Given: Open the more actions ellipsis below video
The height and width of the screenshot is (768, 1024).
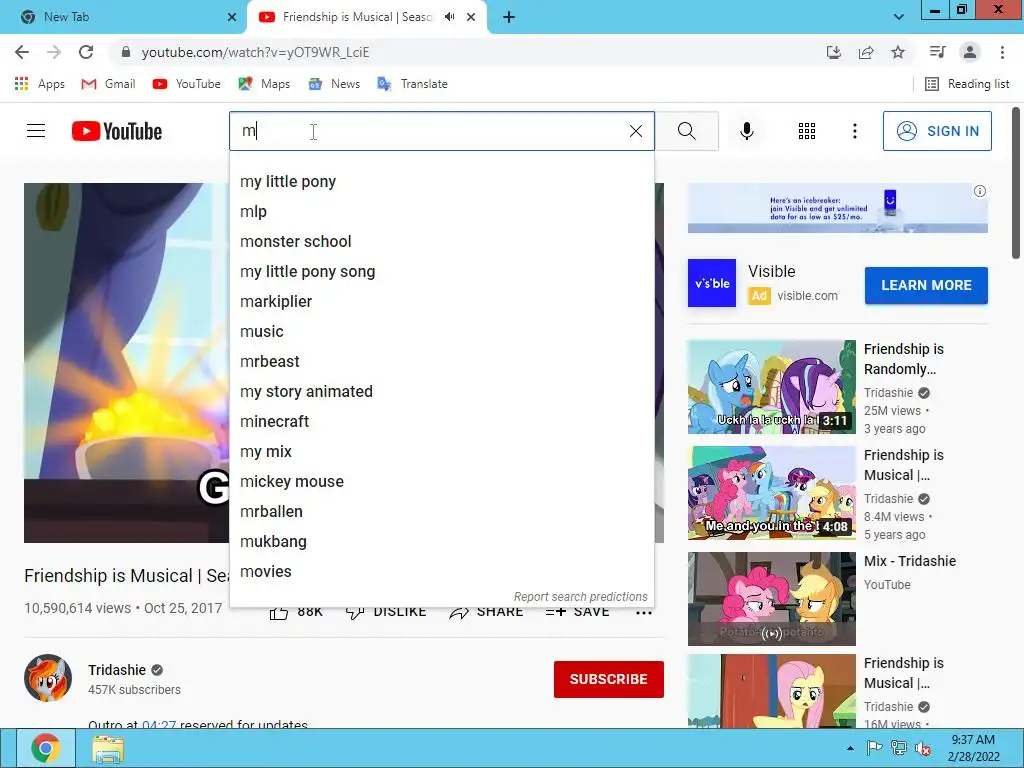Looking at the screenshot, I should pos(643,613).
